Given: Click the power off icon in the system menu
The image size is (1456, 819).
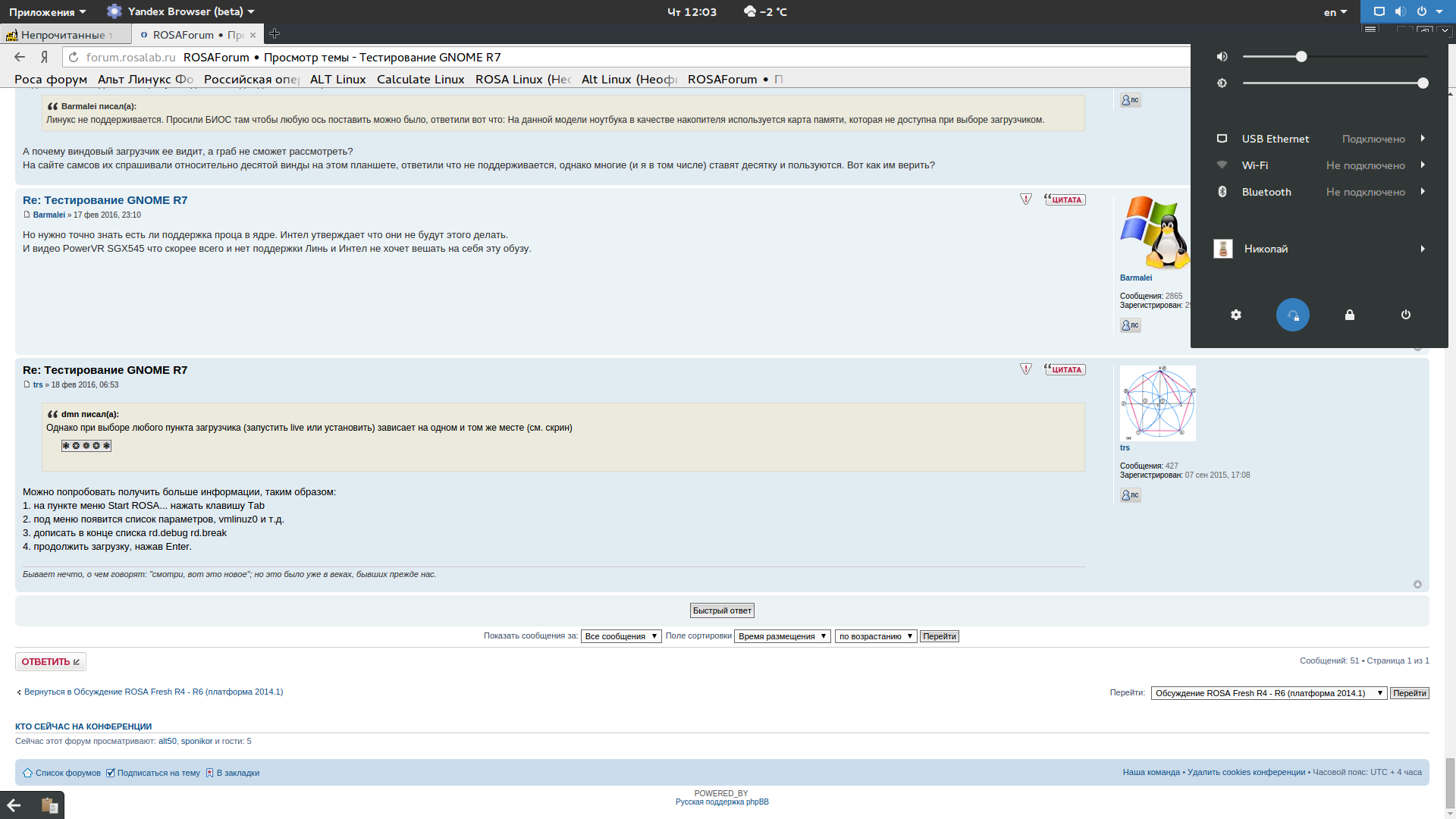Looking at the screenshot, I should coord(1405,315).
